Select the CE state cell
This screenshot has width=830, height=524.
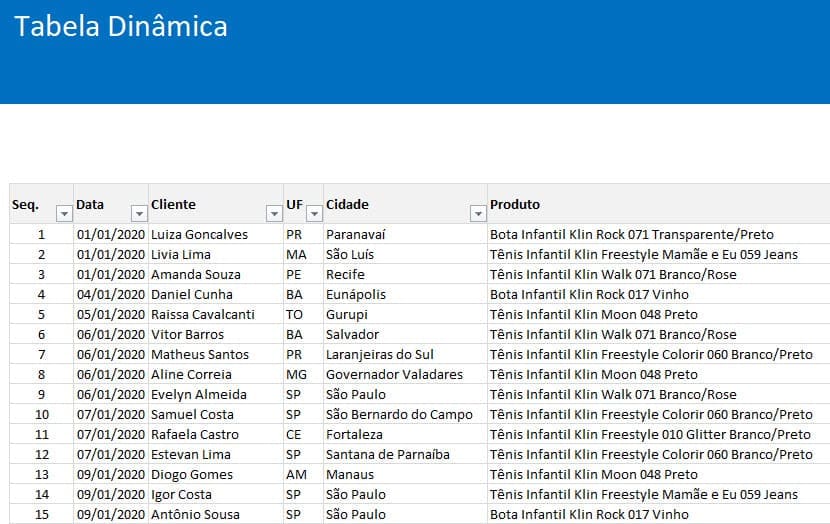click(304, 435)
